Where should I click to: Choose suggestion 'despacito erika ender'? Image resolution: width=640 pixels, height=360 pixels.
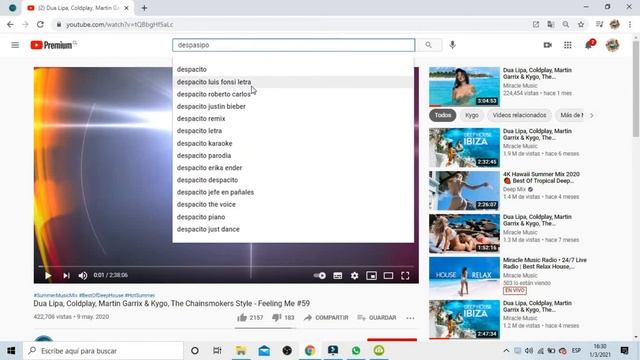pyautogui.click(x=293, y=168)
